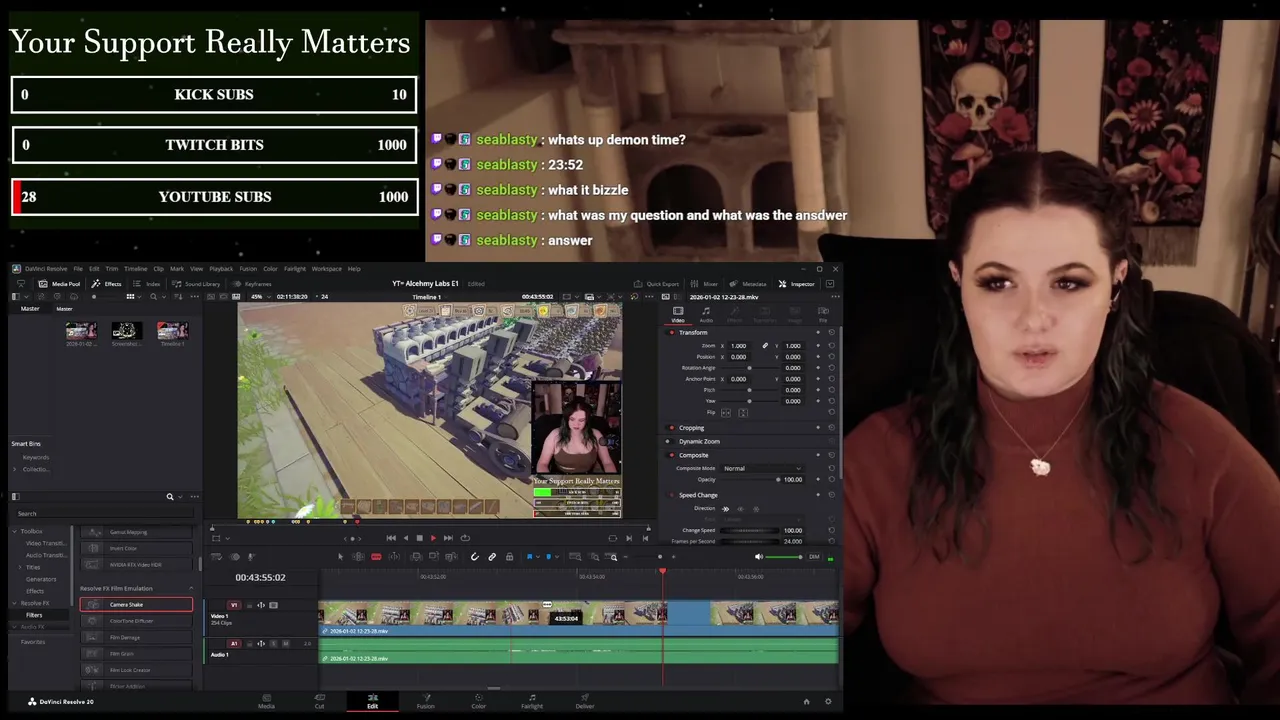This screenshot has width=1280, height=720.
Task: Click Quick Export
Action: (656, 284)
